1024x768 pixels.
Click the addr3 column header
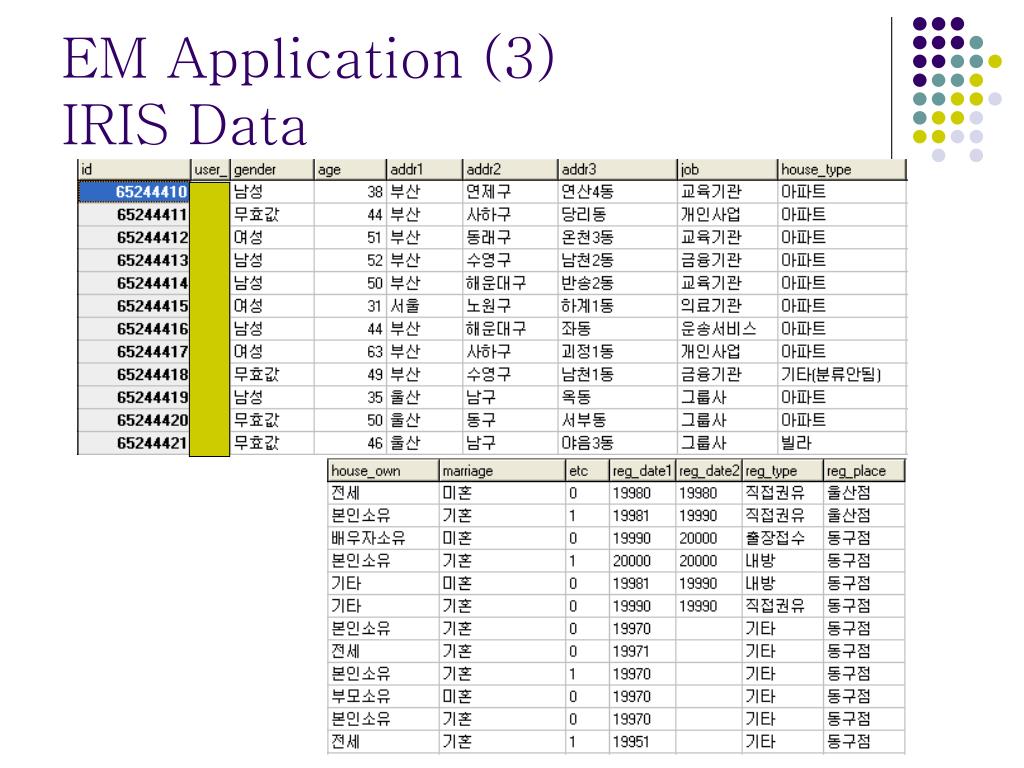(x=618, y=170)
